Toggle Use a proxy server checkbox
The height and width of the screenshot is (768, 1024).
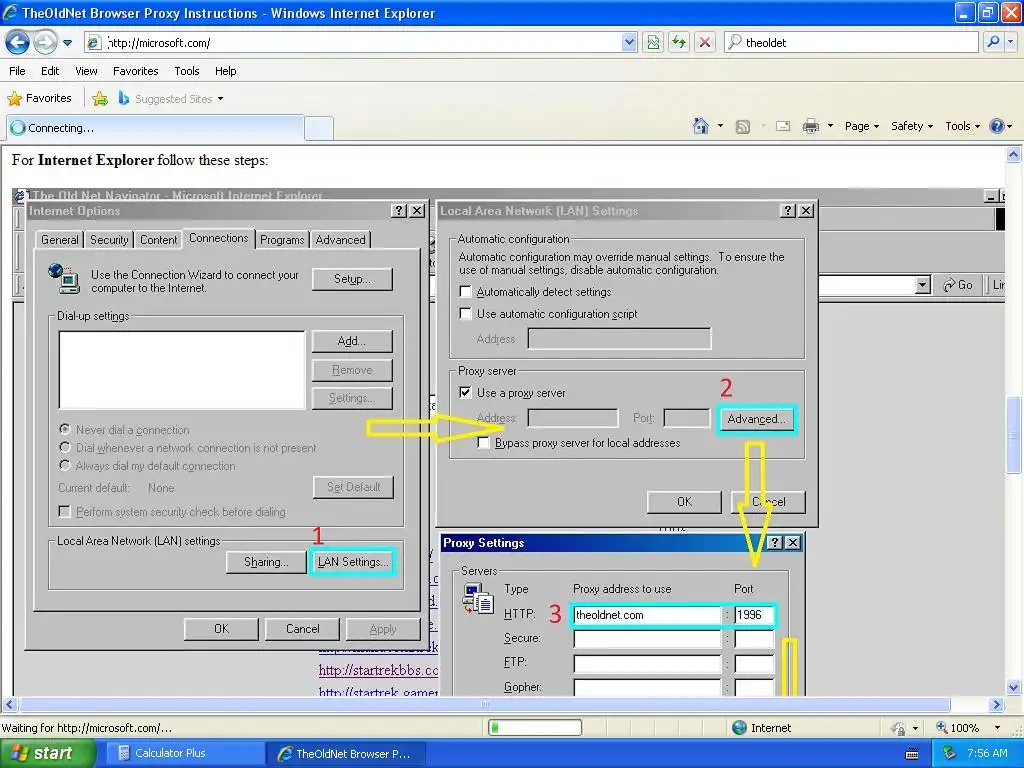point(466,393)
